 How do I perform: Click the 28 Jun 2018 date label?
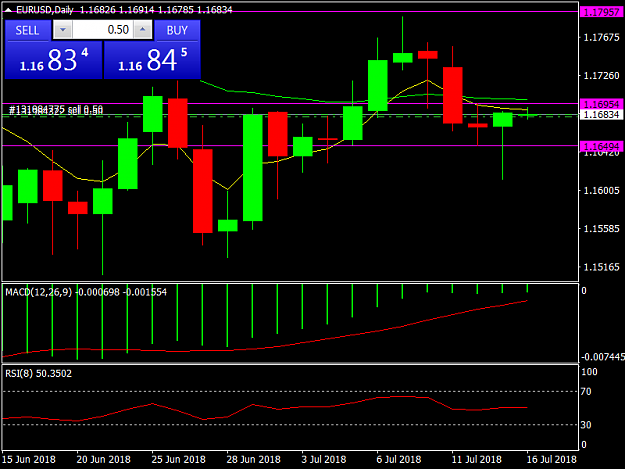pyautogui.click(x=254, y=459)
